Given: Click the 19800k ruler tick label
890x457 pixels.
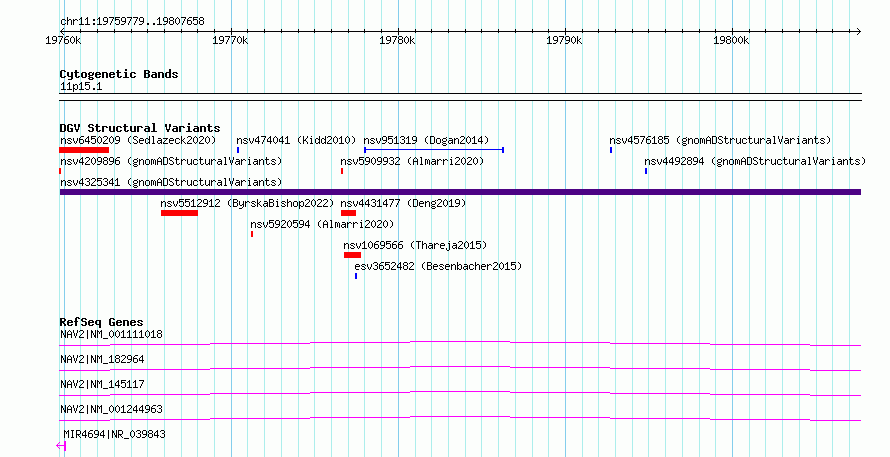Looking at the screenshot, I should (x=731, y=40).
